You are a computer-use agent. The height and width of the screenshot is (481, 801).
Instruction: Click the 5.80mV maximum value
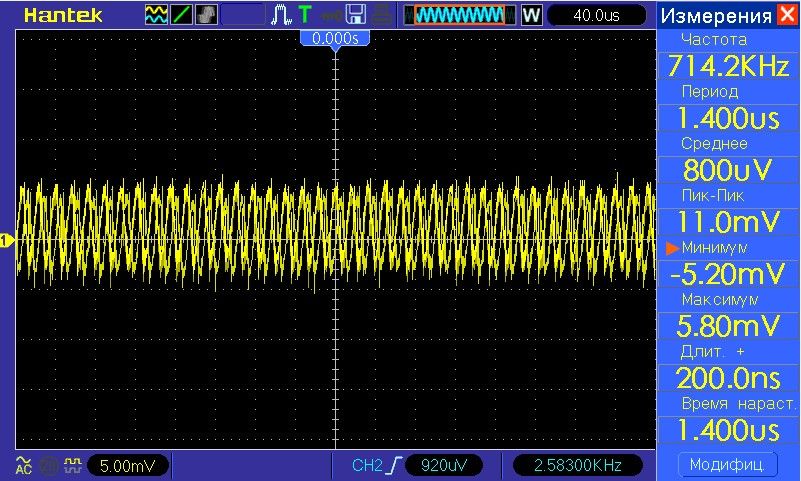pos(728,326)
